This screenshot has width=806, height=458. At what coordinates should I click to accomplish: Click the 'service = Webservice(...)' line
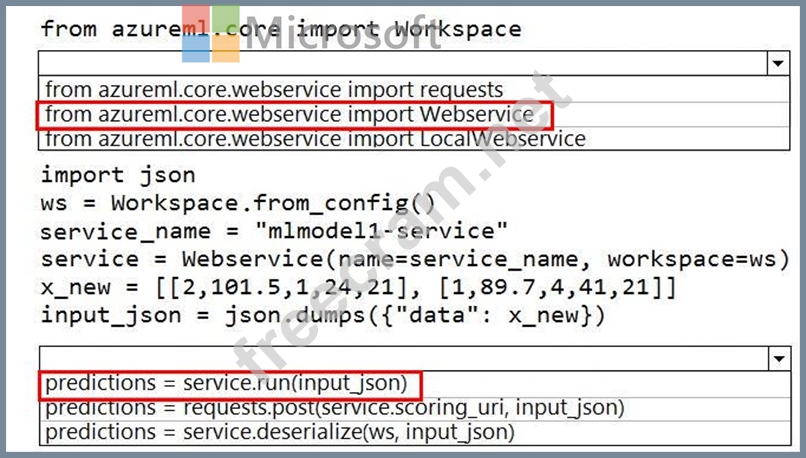pos(408,259)
